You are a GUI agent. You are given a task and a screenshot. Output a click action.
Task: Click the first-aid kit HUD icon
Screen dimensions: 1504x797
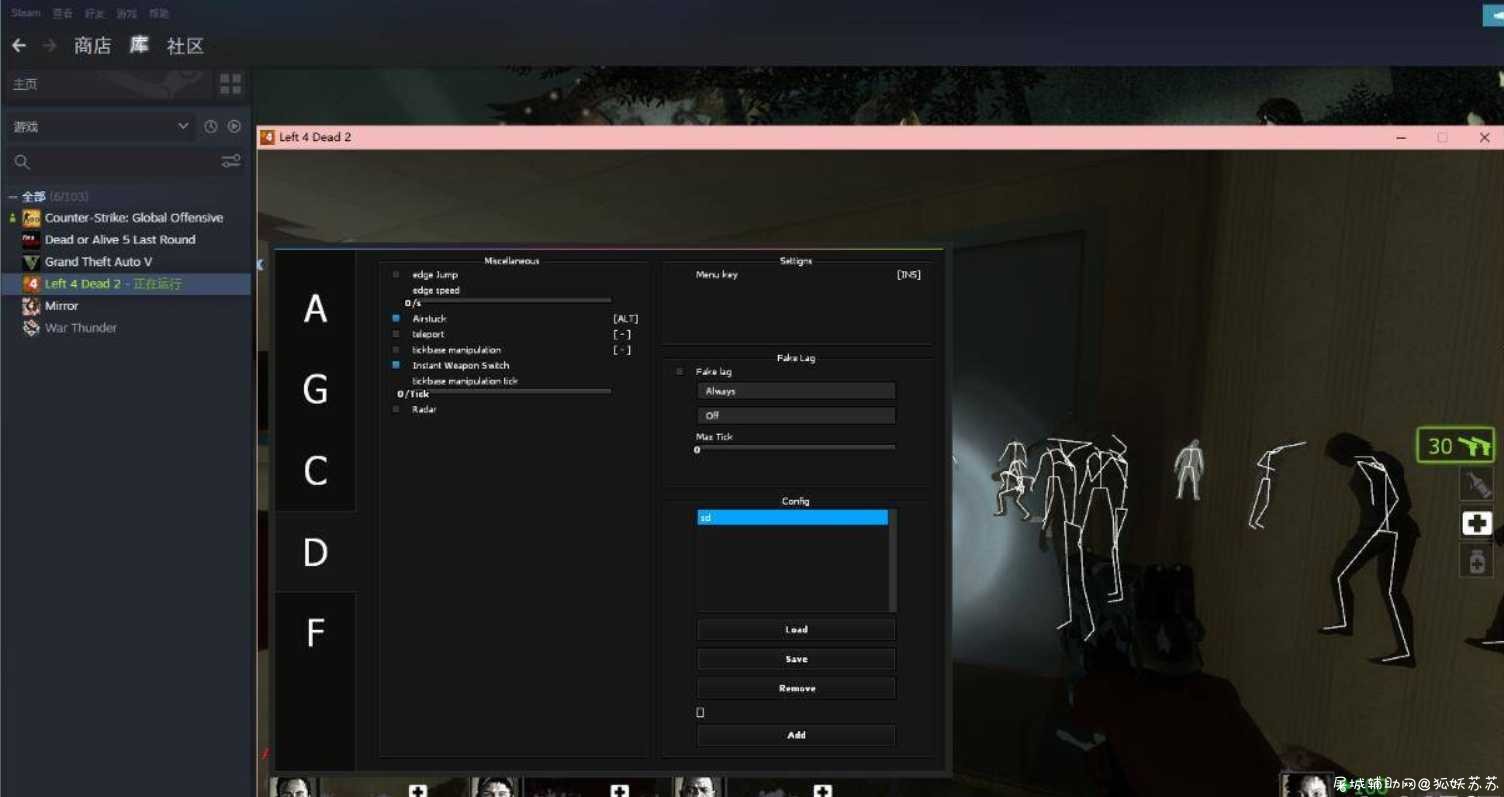click(x=1477, y=523)
